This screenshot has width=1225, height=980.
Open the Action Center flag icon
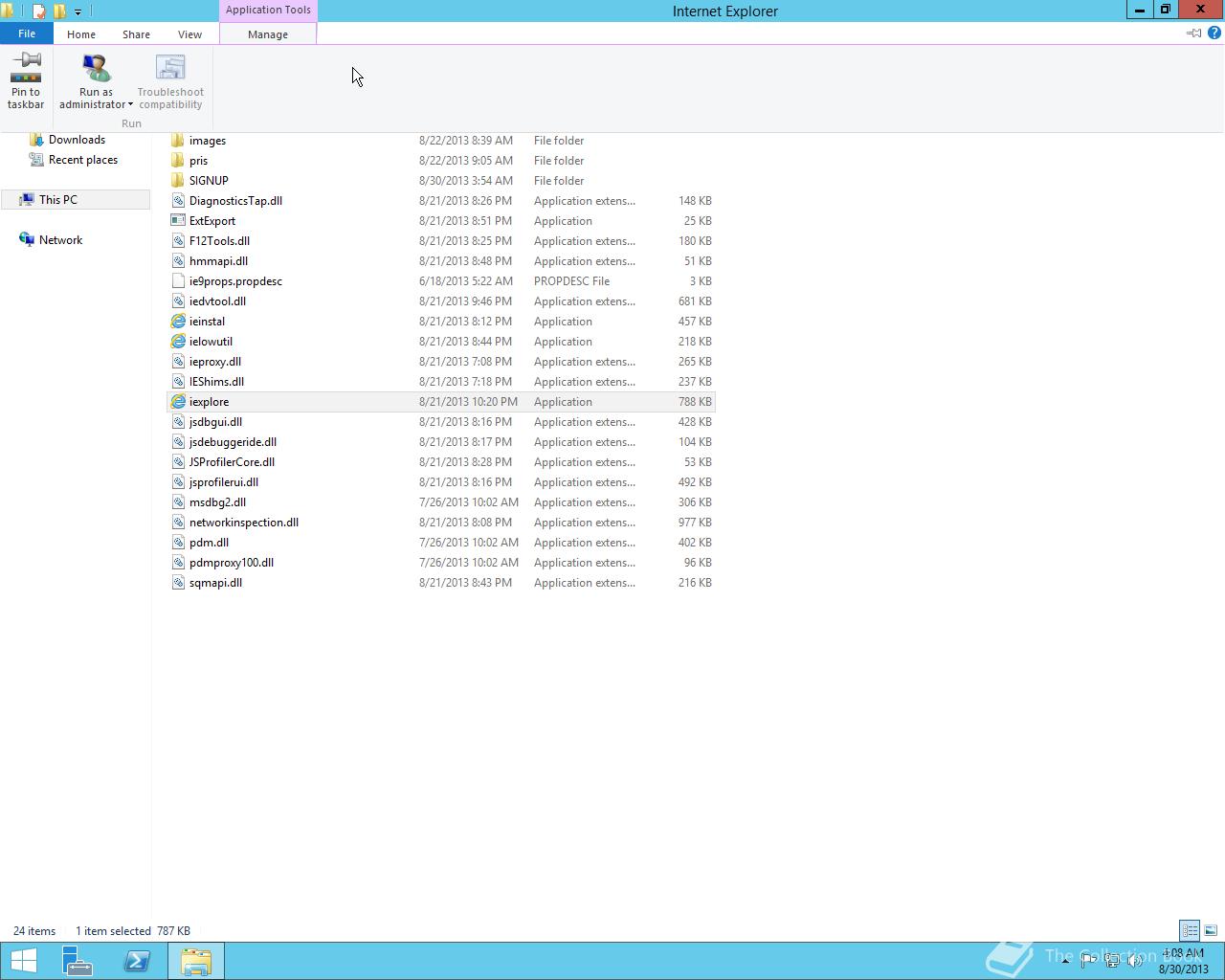tap(1088, 961)
